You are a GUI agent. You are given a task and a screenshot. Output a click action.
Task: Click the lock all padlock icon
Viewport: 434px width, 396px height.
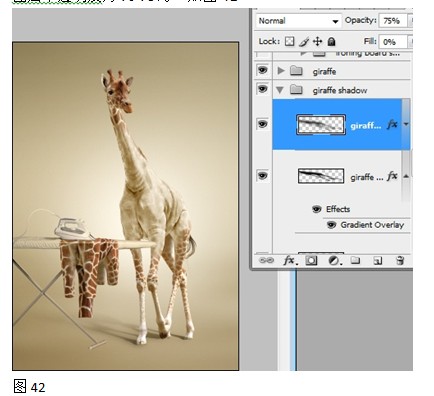pos(331,42)
